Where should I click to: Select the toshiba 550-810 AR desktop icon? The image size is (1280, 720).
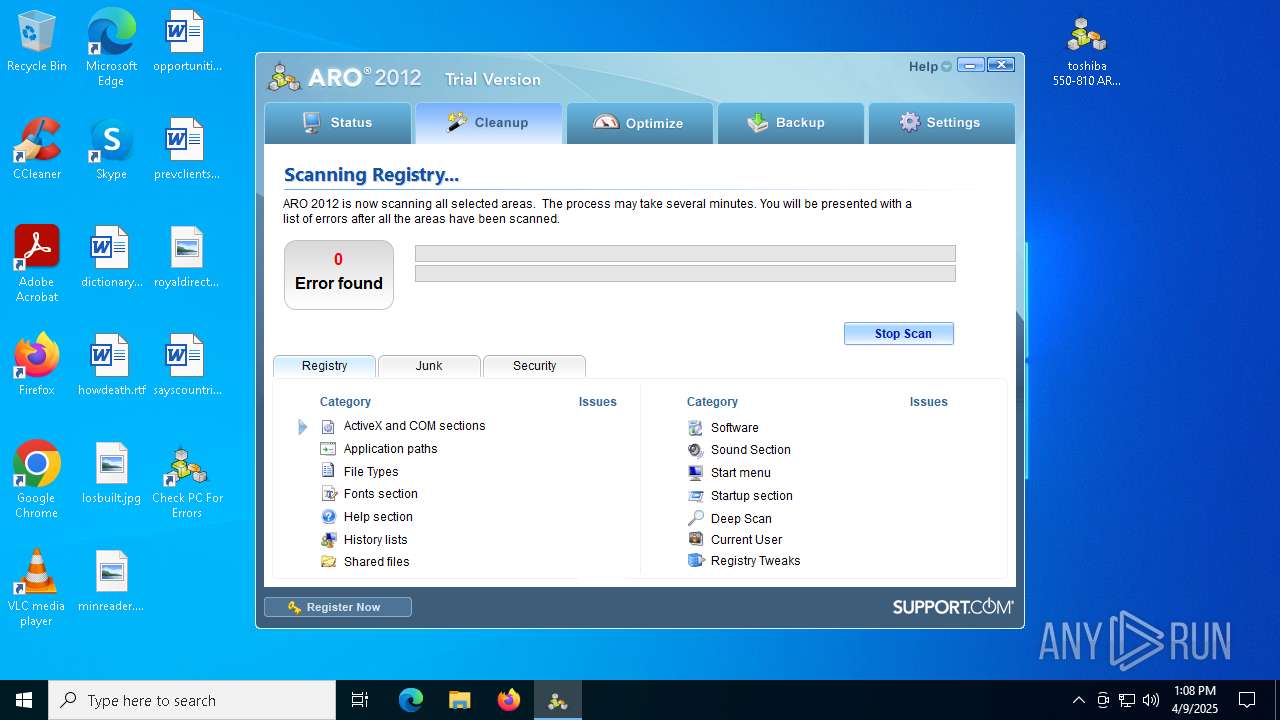pyautogui.click(x=1087, y=50)
